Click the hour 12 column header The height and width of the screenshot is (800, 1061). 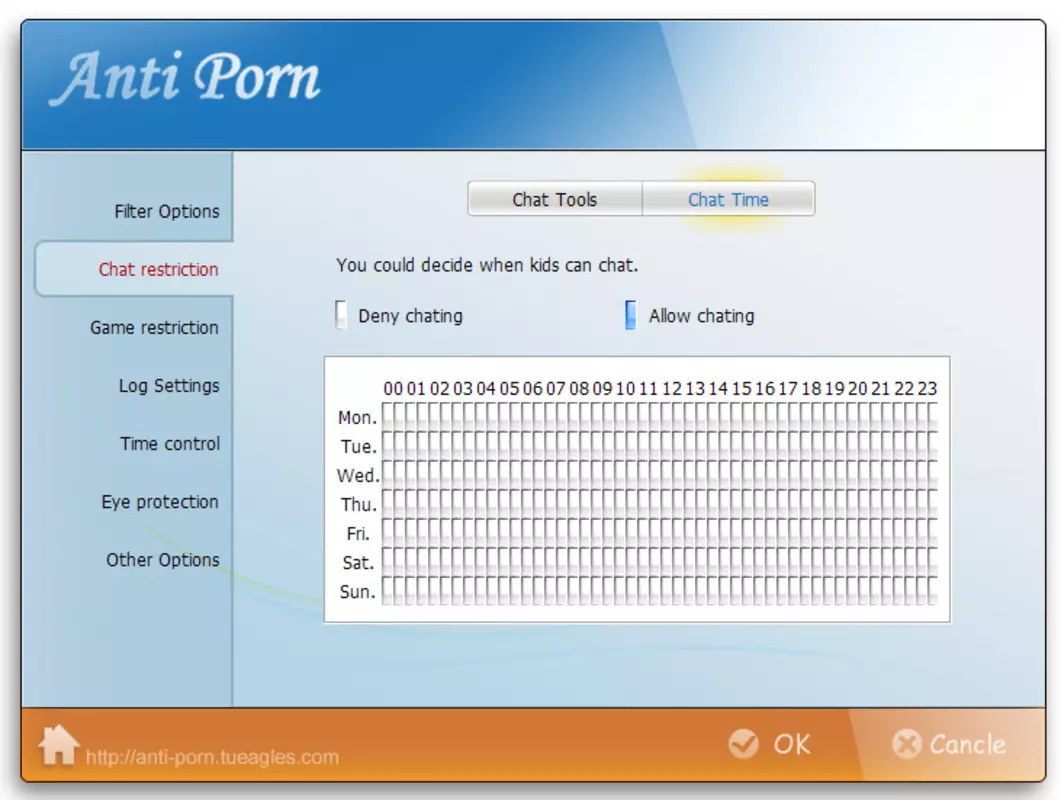(x=671, y=388)
